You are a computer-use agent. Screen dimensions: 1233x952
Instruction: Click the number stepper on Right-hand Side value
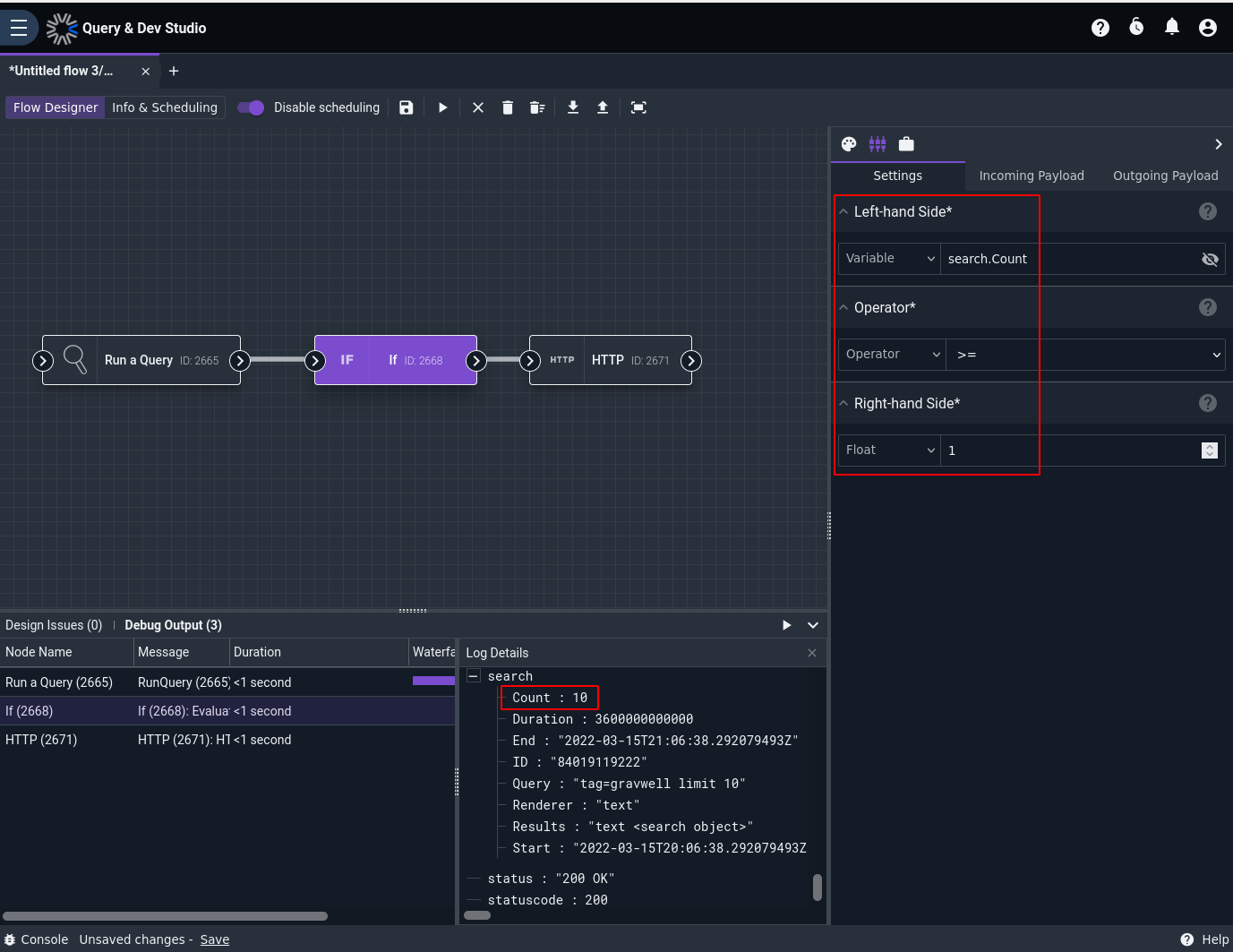pyautogui.click(x=1210, y=450)
